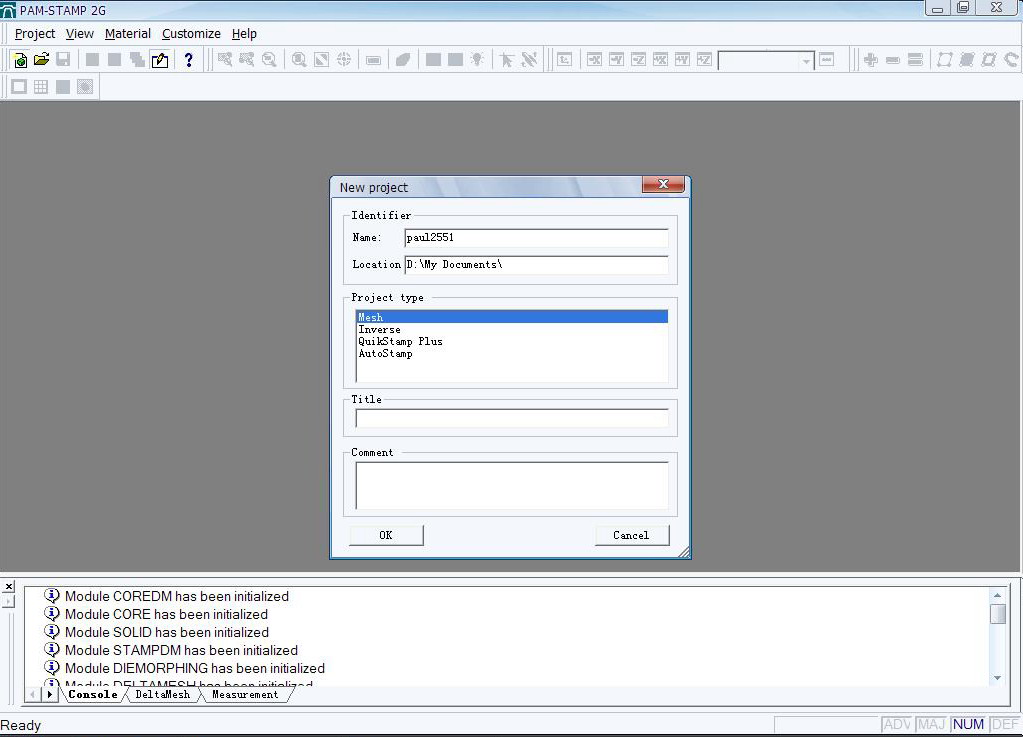Click the +Y view direction icon

pyautogui.click(x=682, y=60)
